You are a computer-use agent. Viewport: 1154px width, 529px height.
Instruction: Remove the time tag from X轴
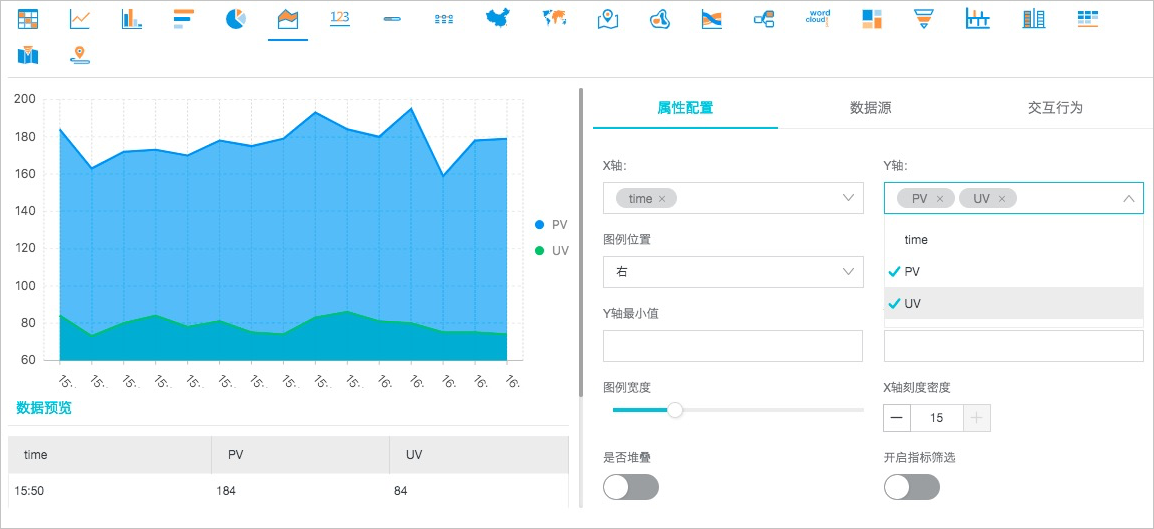tap(662, 199)
